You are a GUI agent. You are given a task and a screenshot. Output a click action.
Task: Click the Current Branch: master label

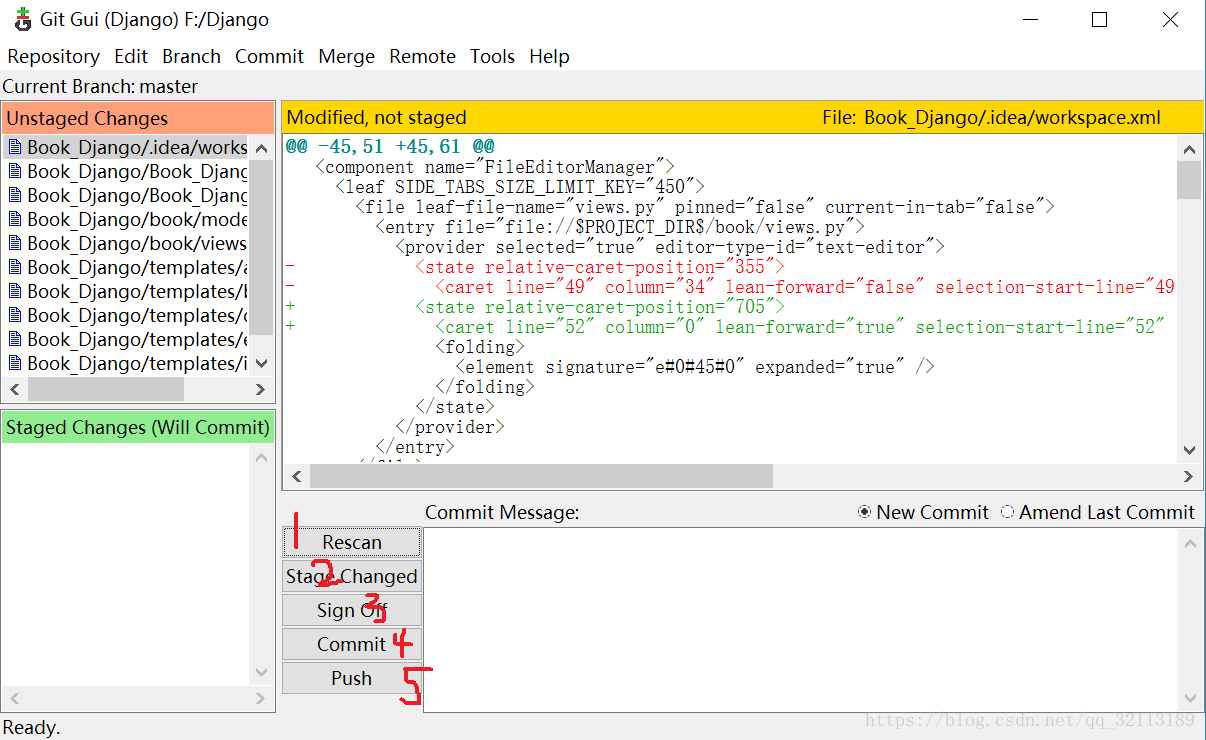100,87
